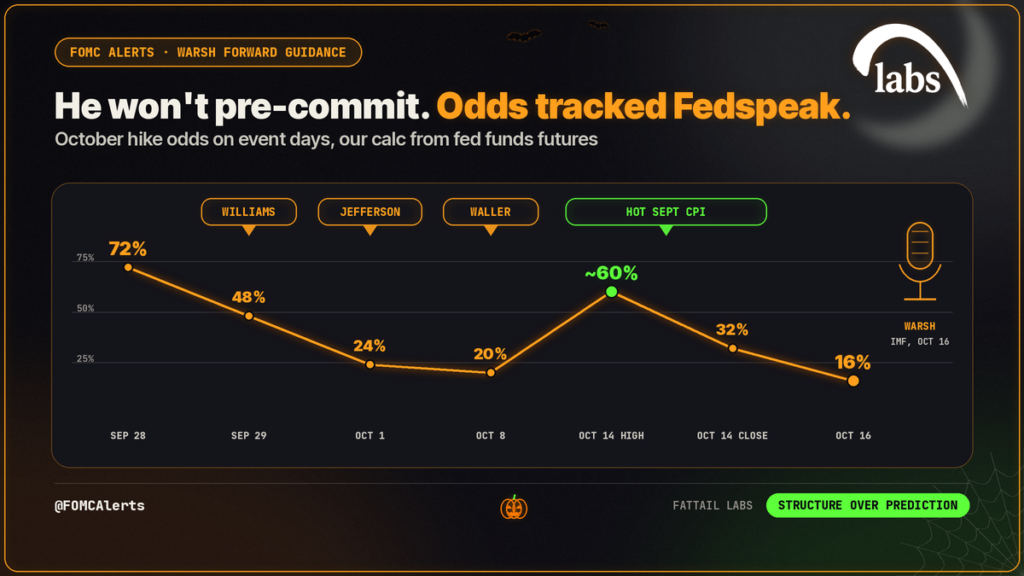
Task: Open the @FOMCAlerts handle
Action: [99, 505]
